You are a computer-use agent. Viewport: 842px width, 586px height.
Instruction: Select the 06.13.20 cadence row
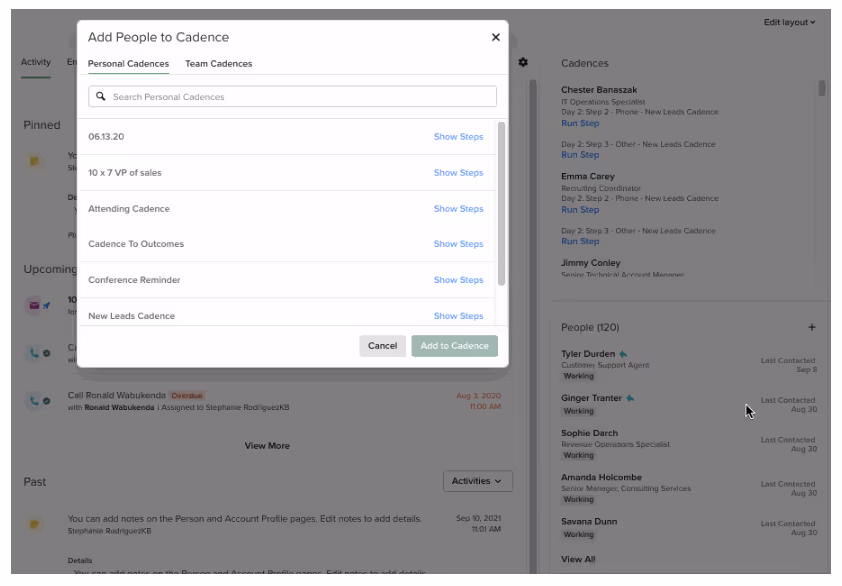286,136
